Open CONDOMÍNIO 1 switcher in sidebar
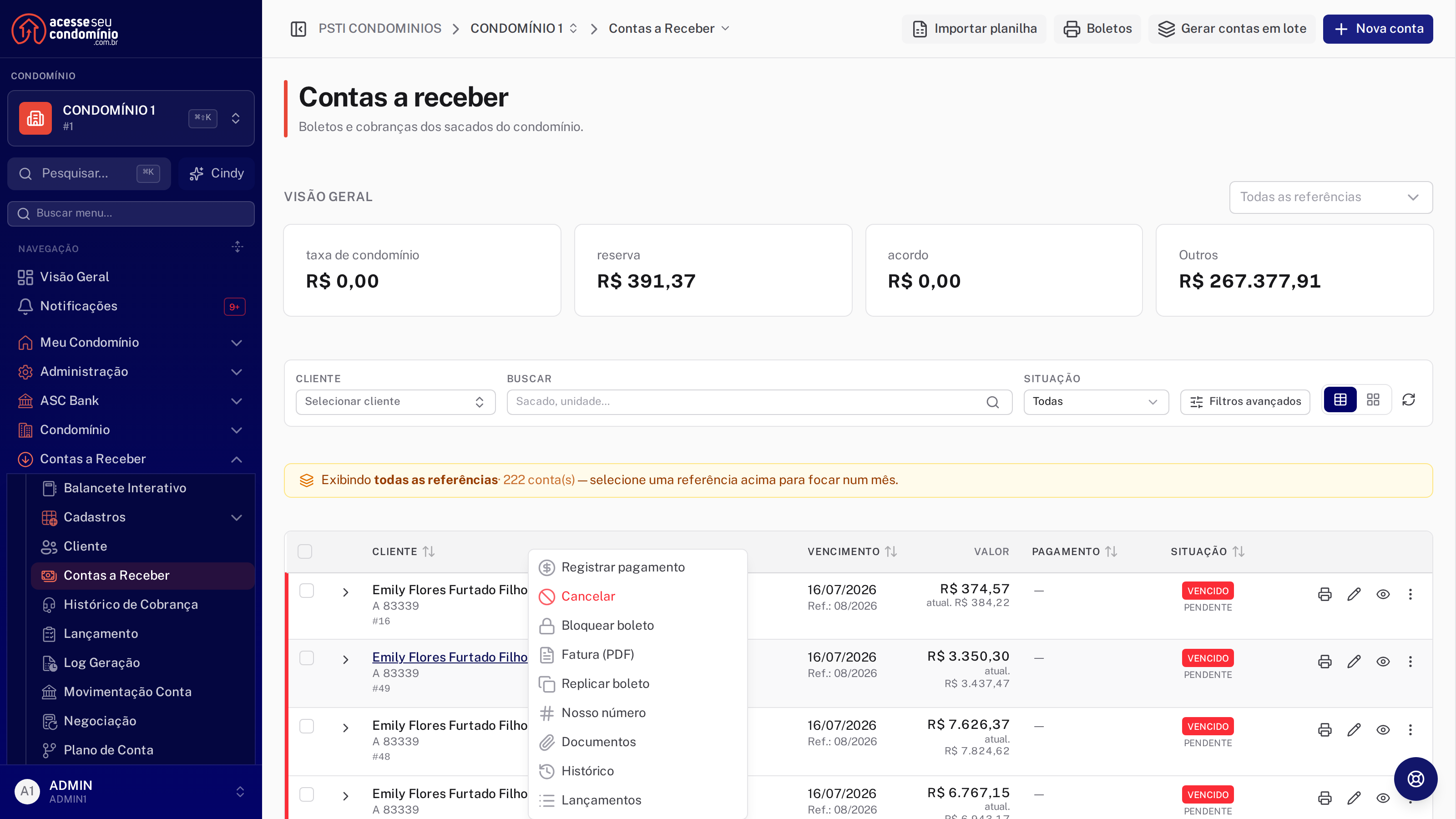The image size is (1456, 819). pos(131,118)
